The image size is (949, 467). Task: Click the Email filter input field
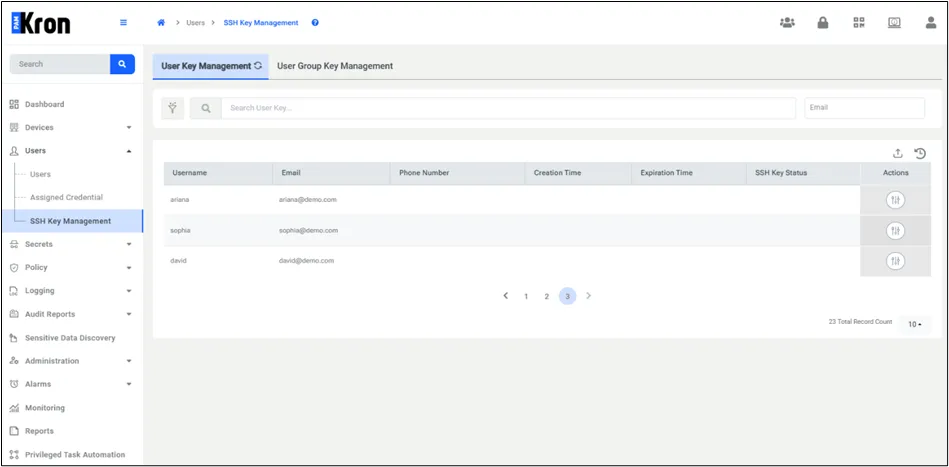point(864,108)
